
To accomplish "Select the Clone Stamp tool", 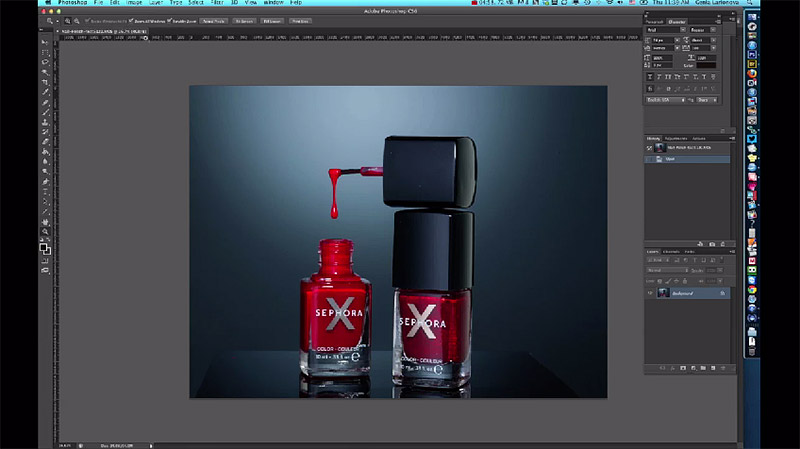I will 45,122.
